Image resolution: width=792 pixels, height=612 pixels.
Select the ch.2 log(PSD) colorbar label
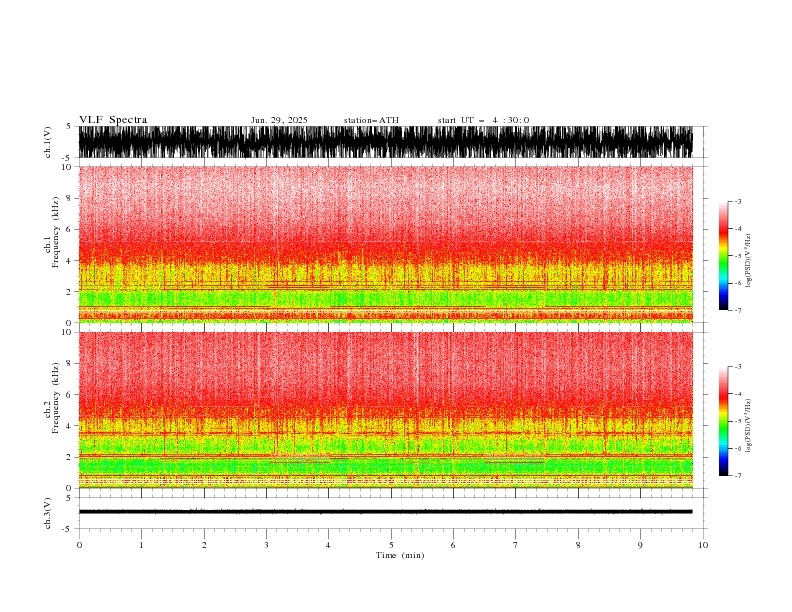[748, 426]
